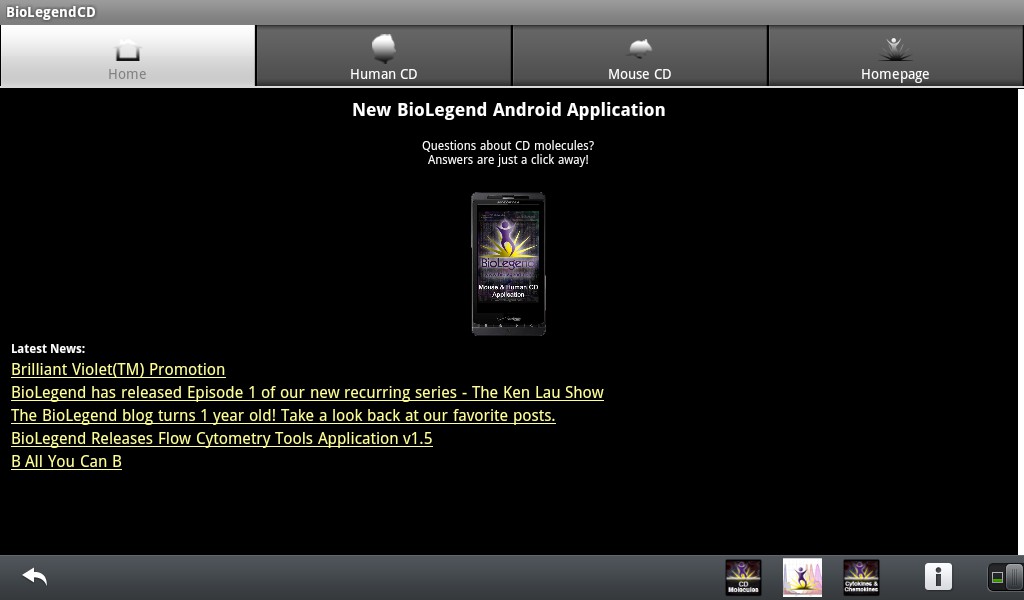Click the Mouse CD molecule icon
The width and height of the screenshot is (1024, 600).
[x=639, y=48]
